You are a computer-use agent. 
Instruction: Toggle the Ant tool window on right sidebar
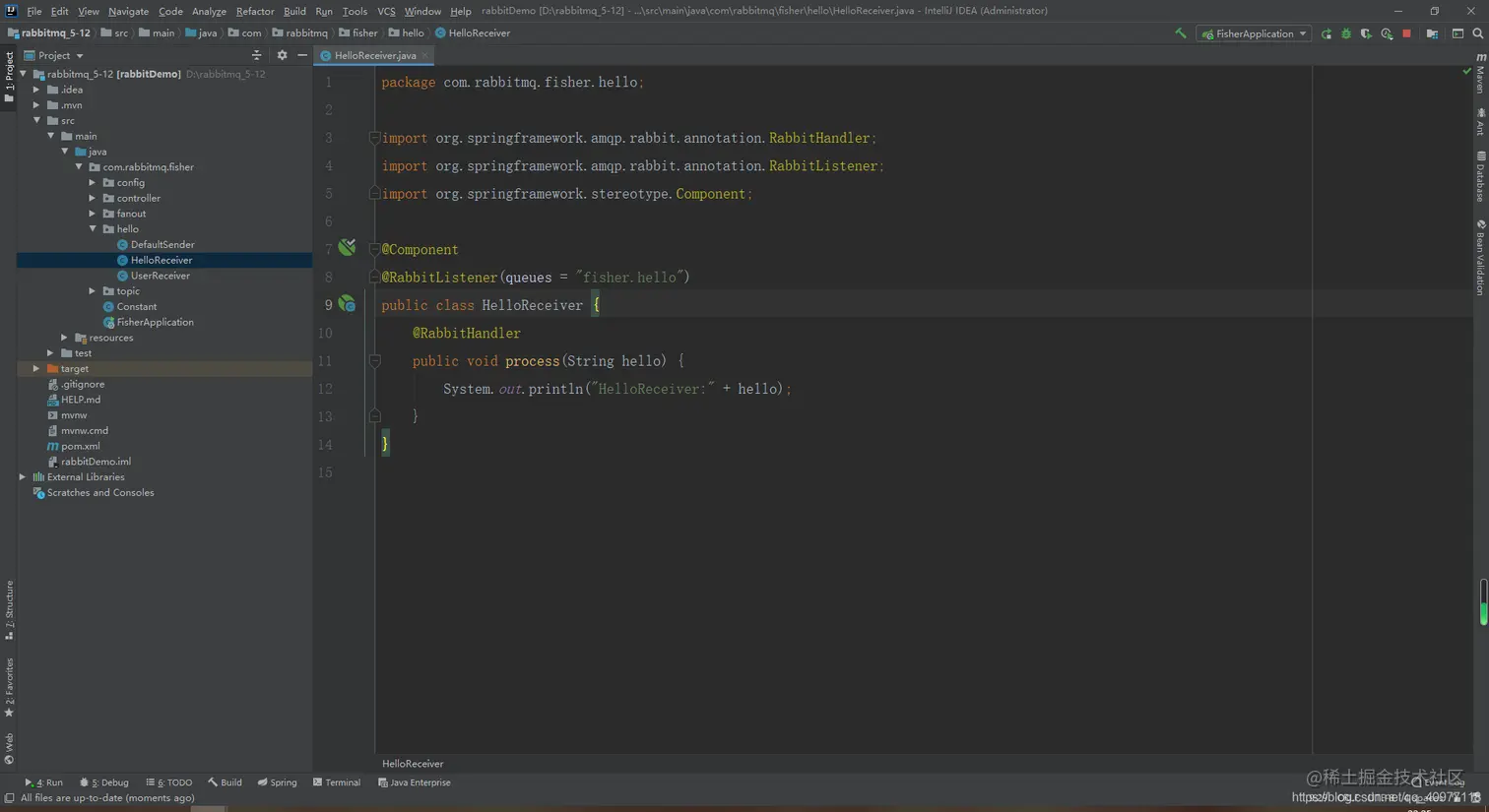point(1480,122)
